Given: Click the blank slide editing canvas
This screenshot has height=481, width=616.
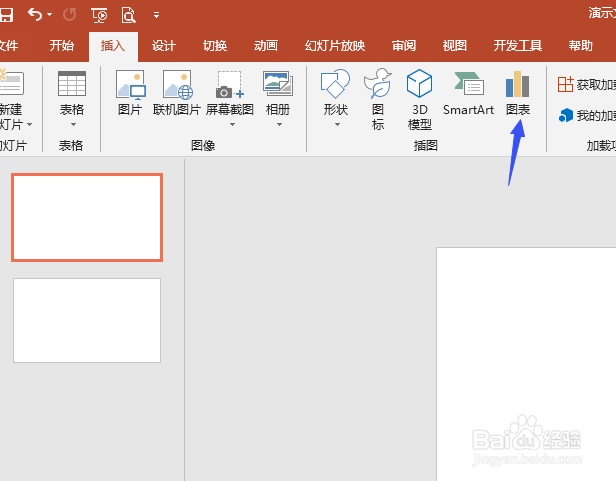Looking at the screenshot, I should pyautogui.click(x=526, y=364).
